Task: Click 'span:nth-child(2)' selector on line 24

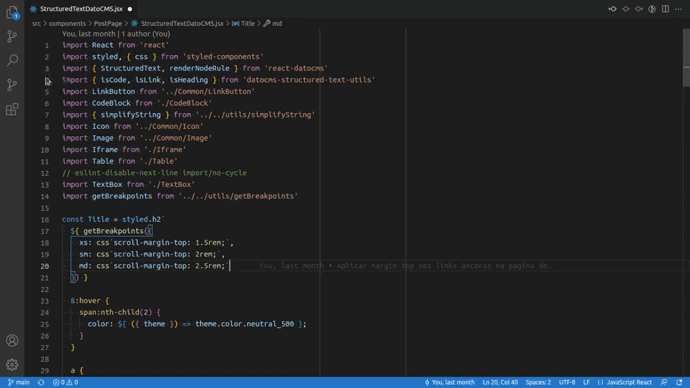Action: 116,312
